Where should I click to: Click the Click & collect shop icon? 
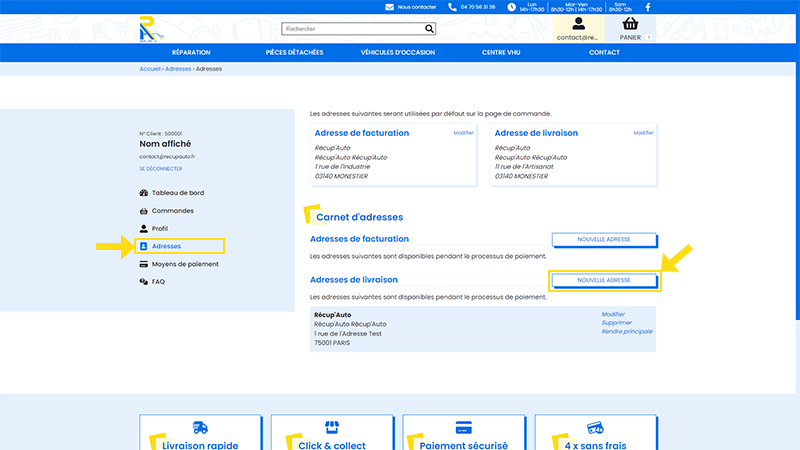(332, 427)
